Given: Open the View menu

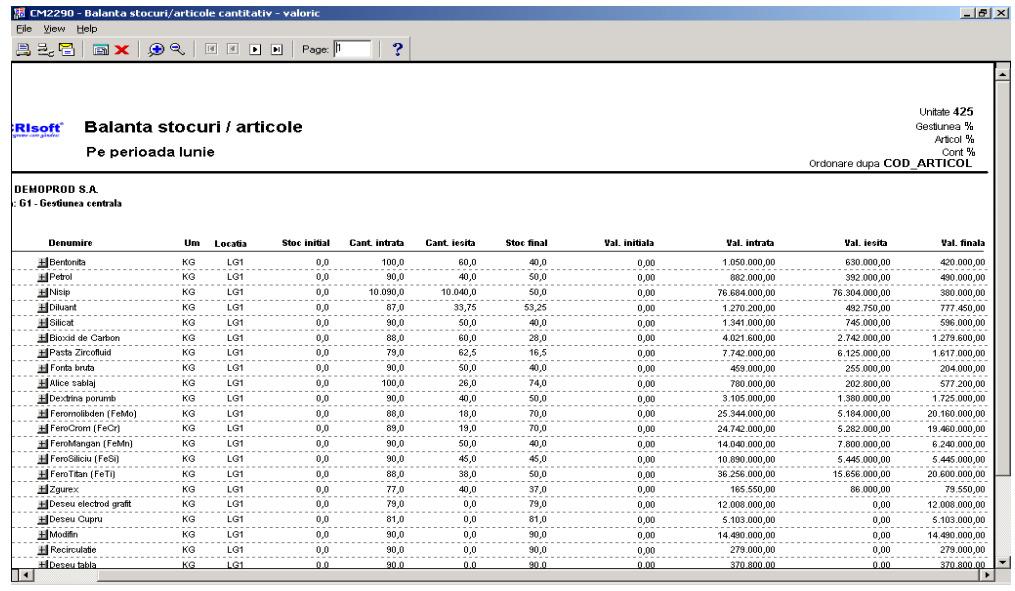Looking at the screenshot, I should coord(54,29).
